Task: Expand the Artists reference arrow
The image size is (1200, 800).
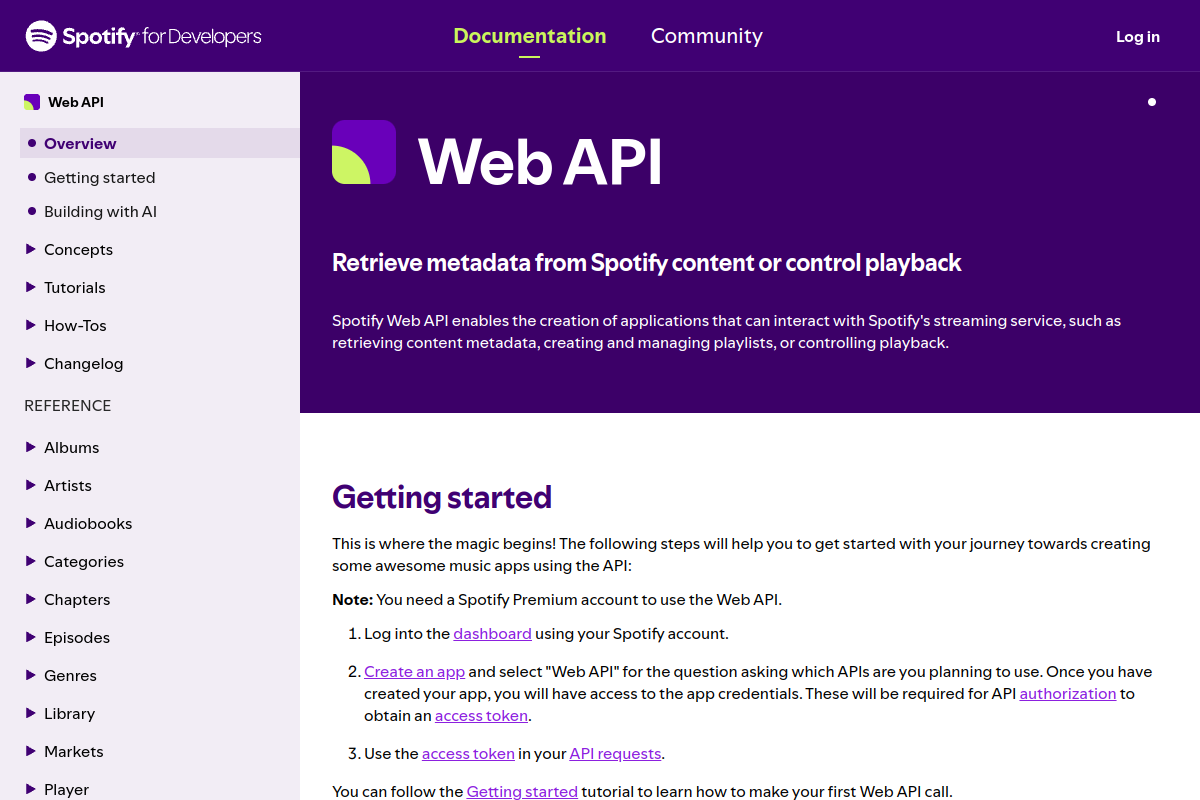Action: 31,485
